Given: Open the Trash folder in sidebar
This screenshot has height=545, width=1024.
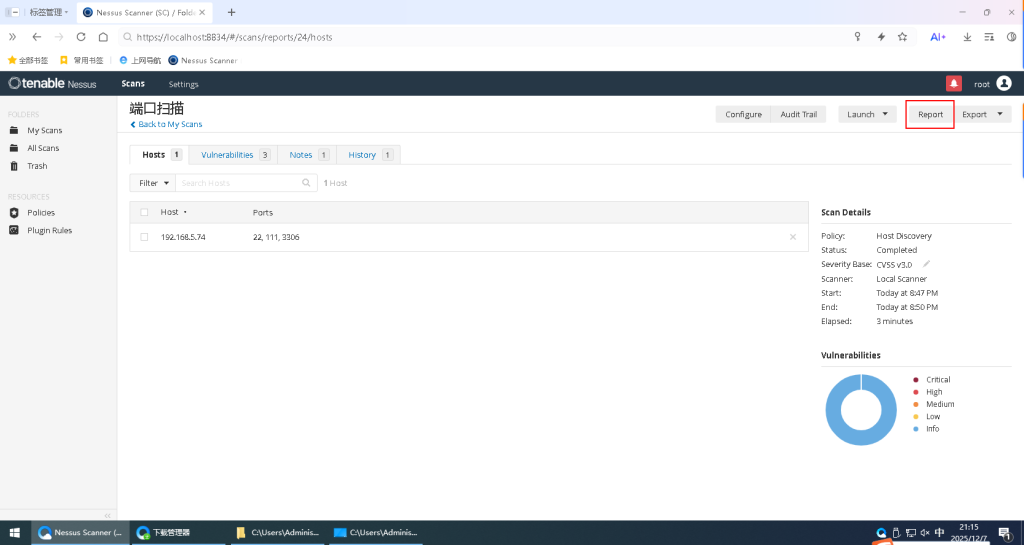Looking at the screenshot, I should 36,166.
